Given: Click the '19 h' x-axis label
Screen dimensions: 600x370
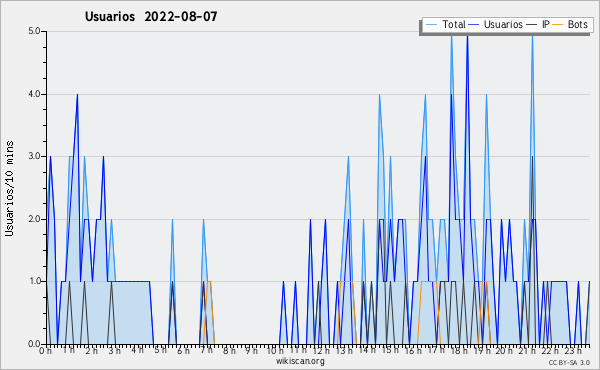Looking at the screenshot, I should pos(482,351).
